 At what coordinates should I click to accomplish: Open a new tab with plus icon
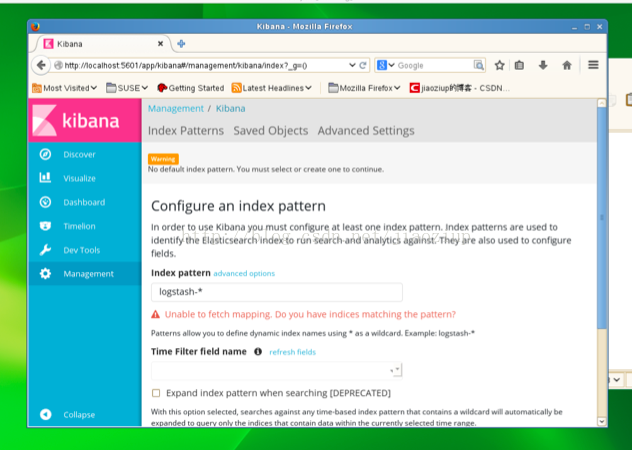point(181,44)
